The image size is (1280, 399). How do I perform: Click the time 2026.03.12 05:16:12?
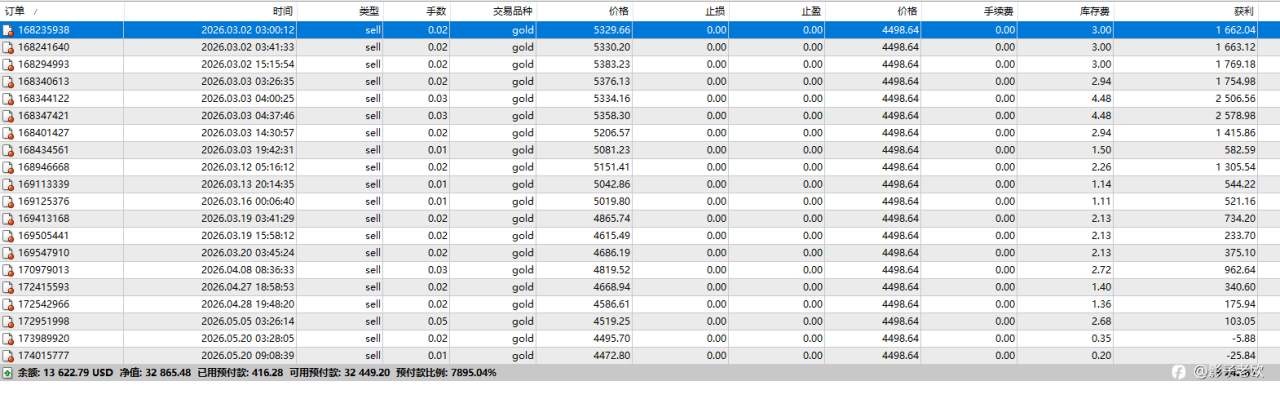pyautogui.click(x=247, y=167)
